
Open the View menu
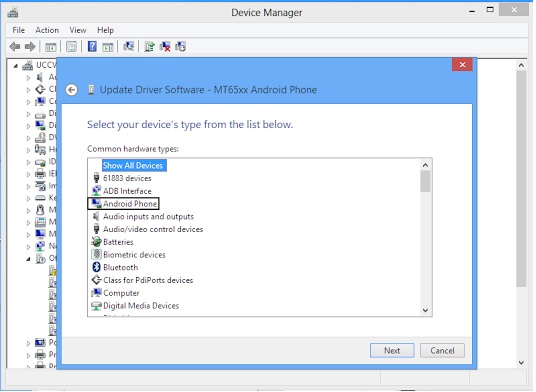[78, 30]
